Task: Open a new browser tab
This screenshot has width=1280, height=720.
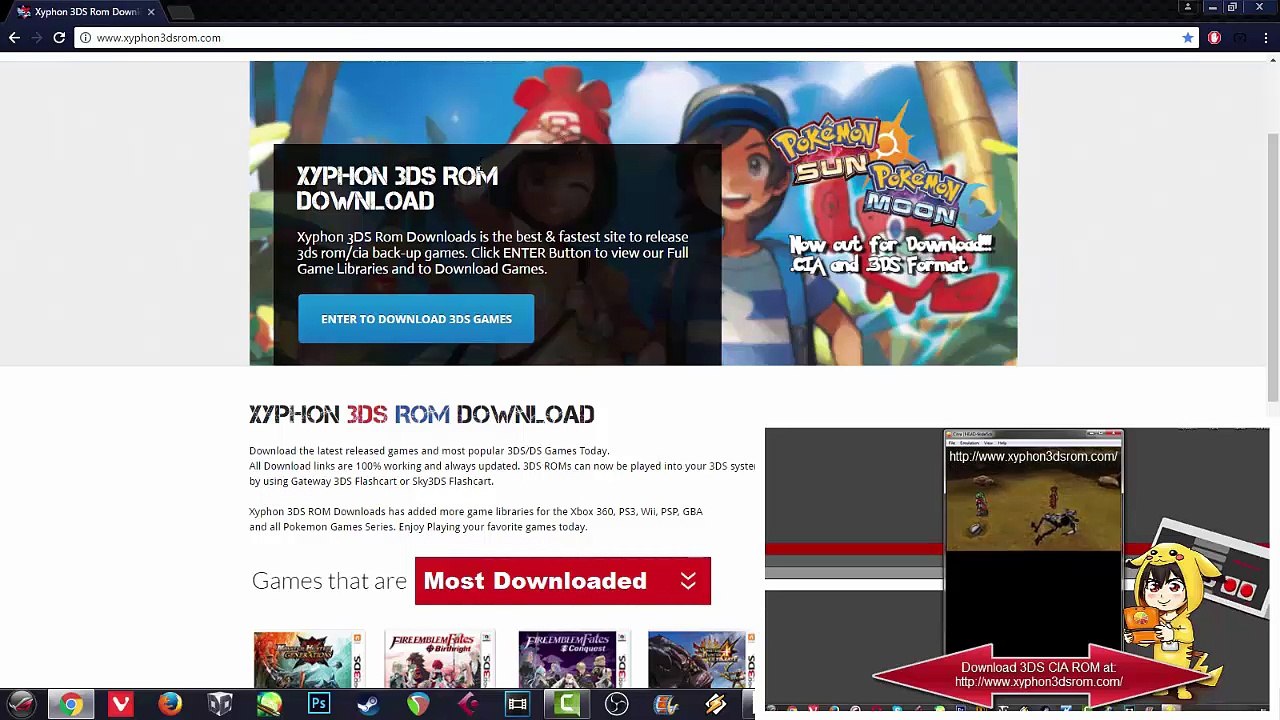Action: pyautogui.click(x=181, y=12)
